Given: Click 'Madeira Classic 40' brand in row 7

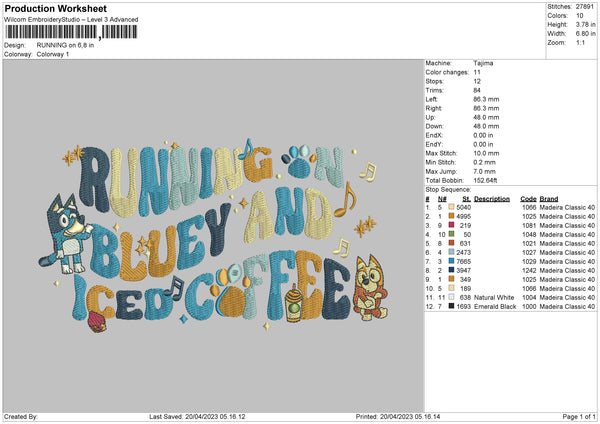Looking at the screenshot, I should click(567, 261).
